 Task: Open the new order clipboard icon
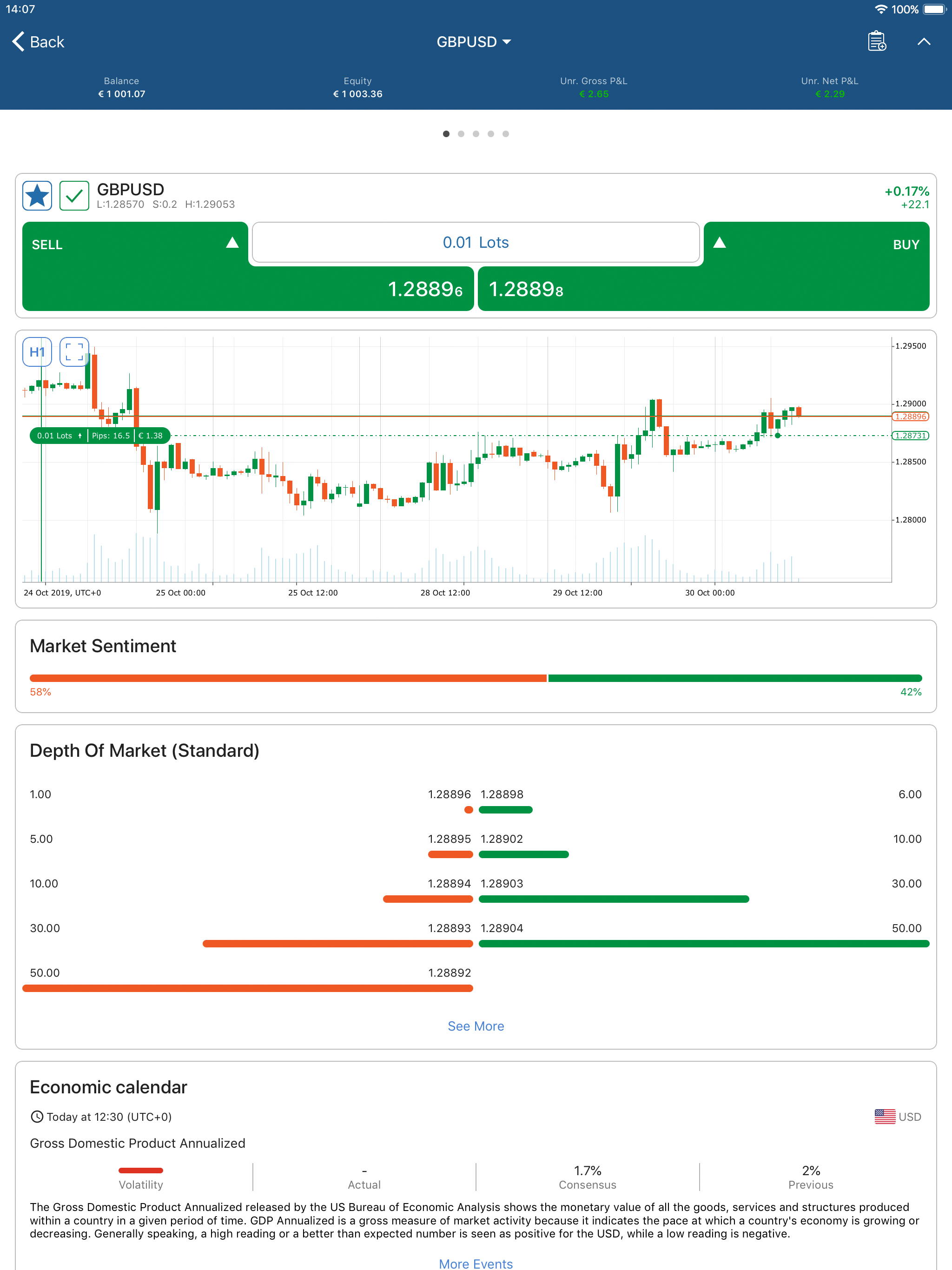[876, 41]
